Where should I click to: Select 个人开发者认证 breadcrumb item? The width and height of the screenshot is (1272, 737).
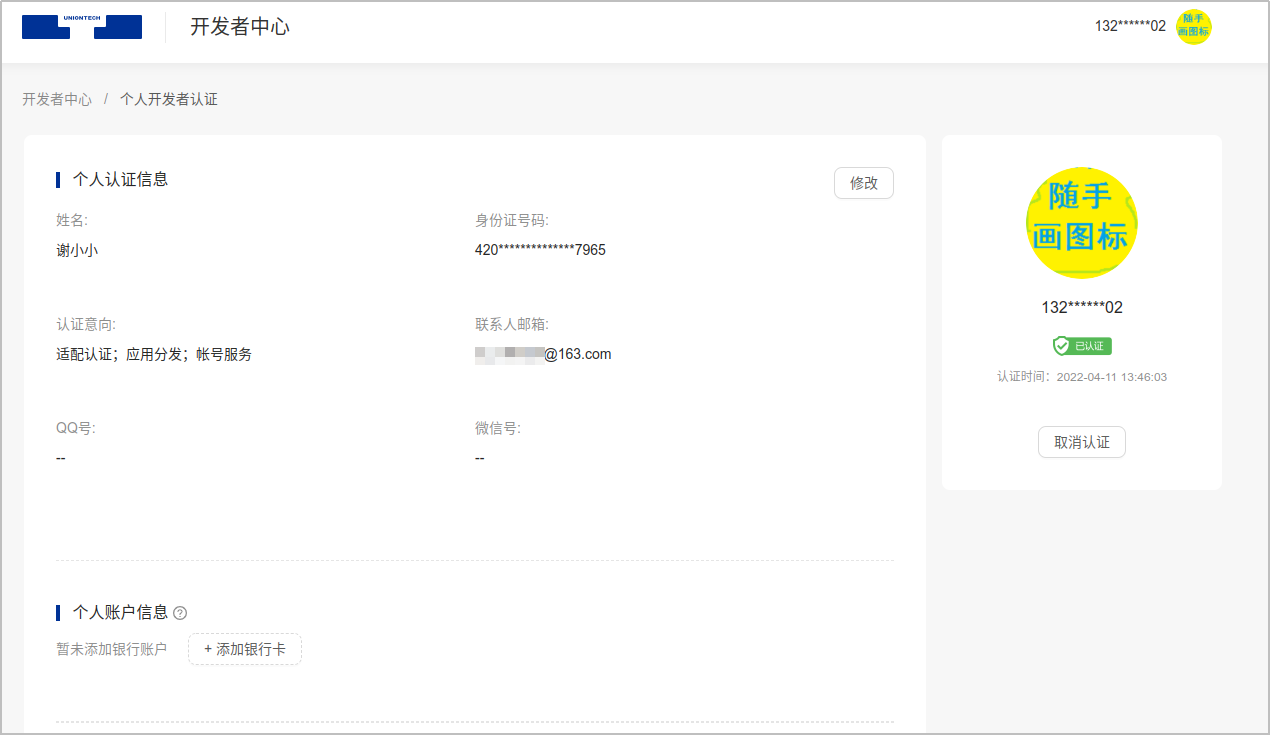pyautogui.click(x=169, y=99)
